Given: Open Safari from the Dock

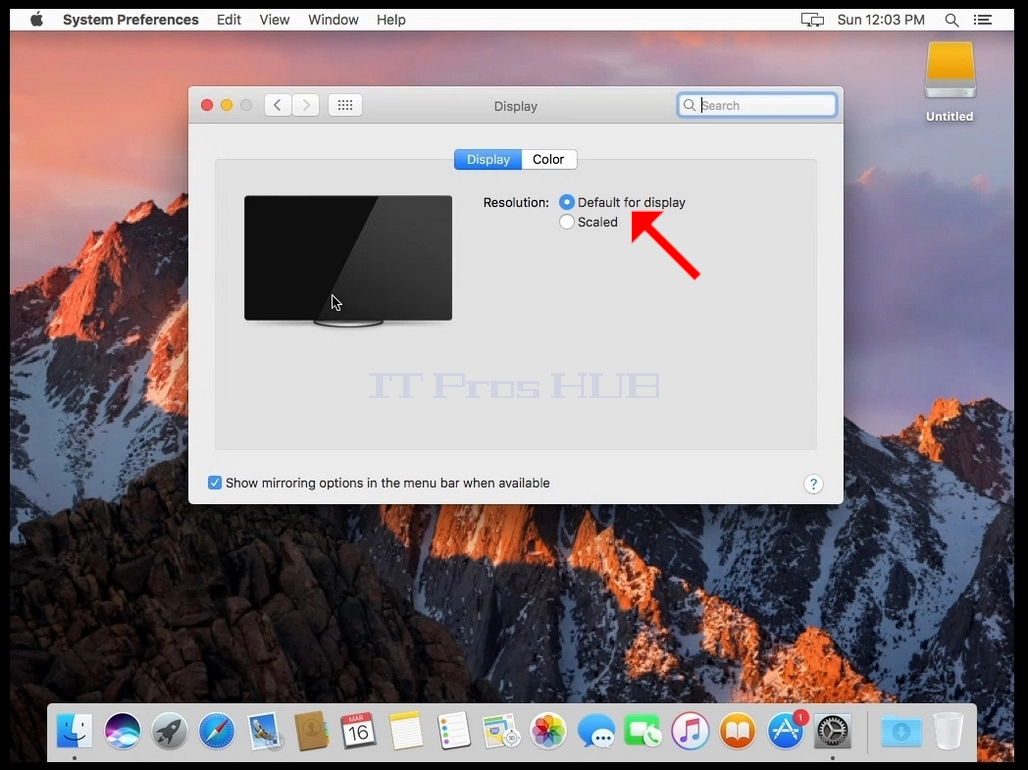Looking at the screenshot, I should pos(217,731).
